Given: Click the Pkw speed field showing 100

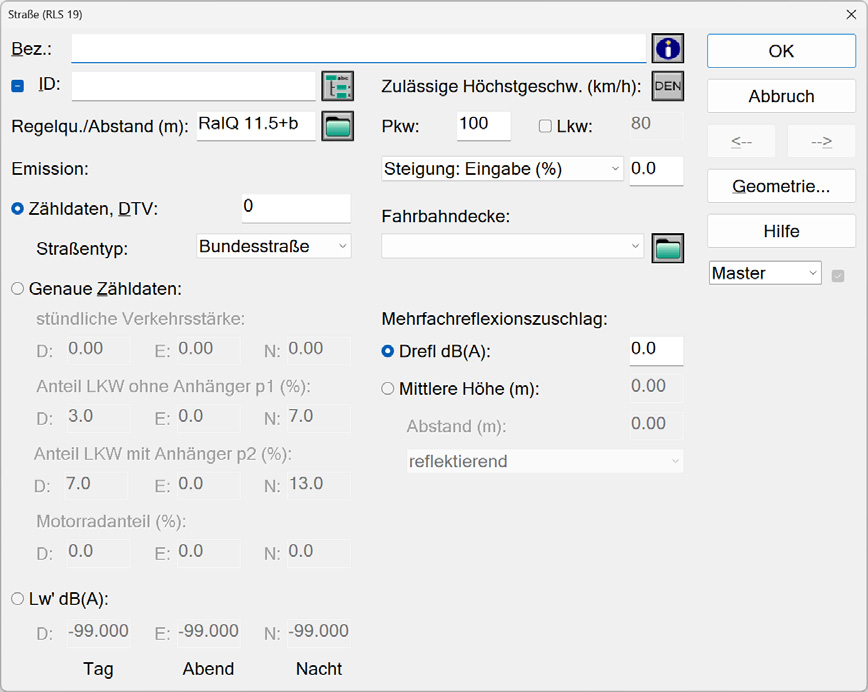Looking at the screenshot, I should [484, 126].
